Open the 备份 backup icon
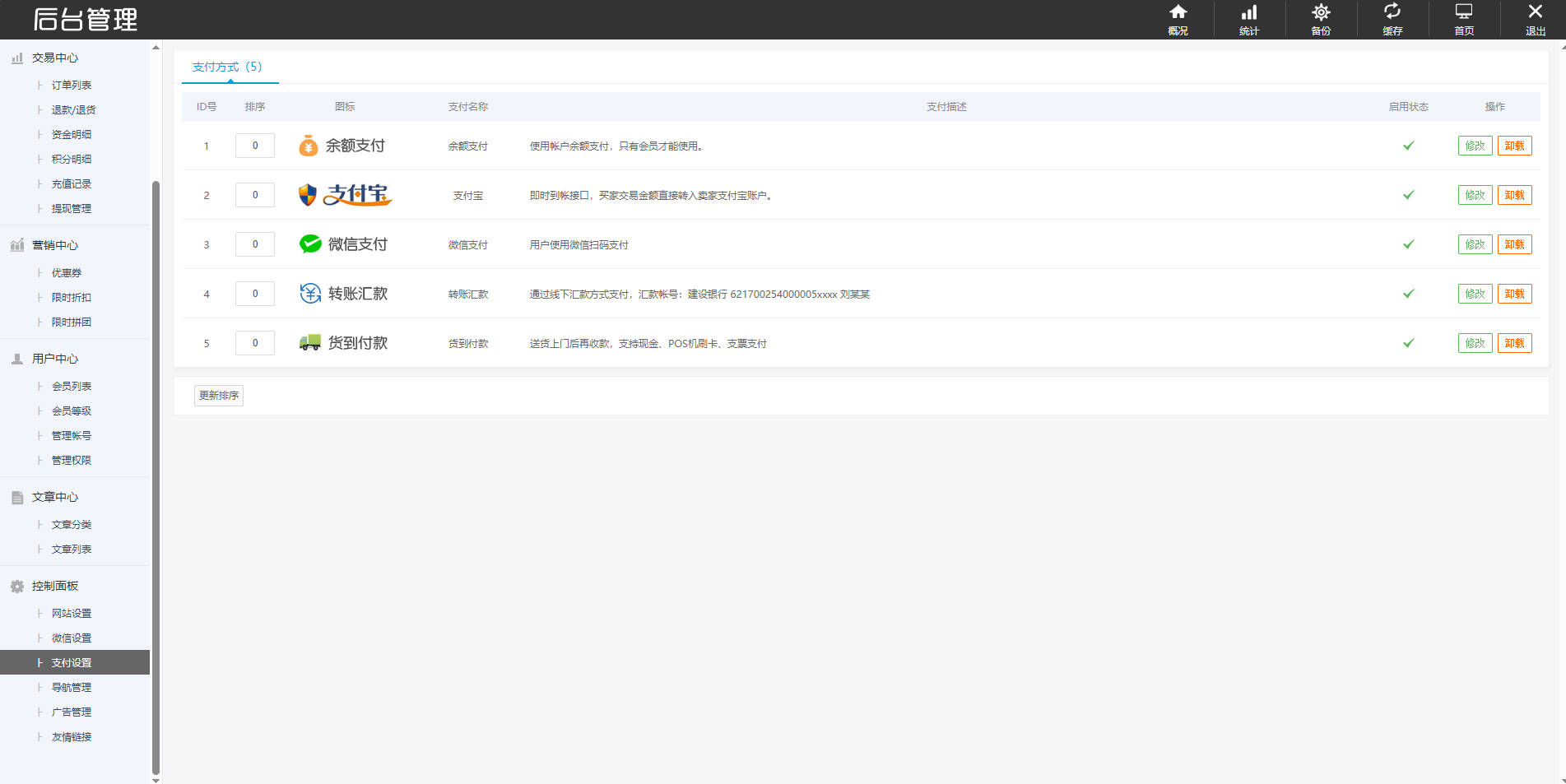This screenshot has width=1566, height=784. [1320, 19]
